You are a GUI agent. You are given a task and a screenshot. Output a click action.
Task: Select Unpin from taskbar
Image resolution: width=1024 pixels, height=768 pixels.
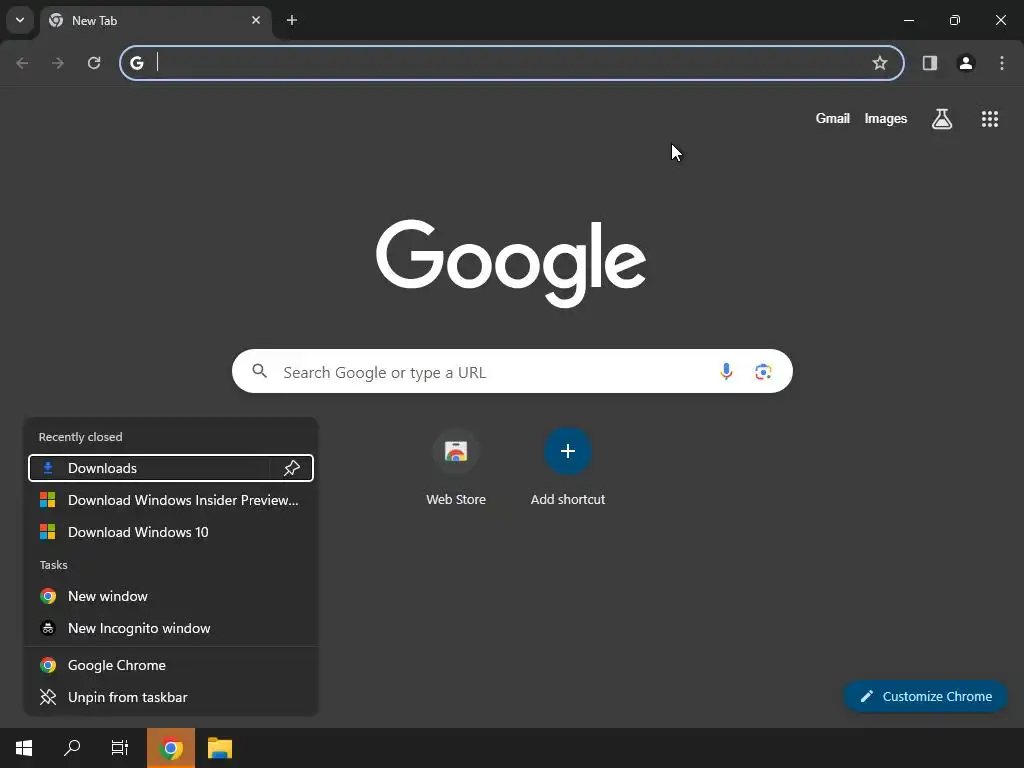pos(171,697)
